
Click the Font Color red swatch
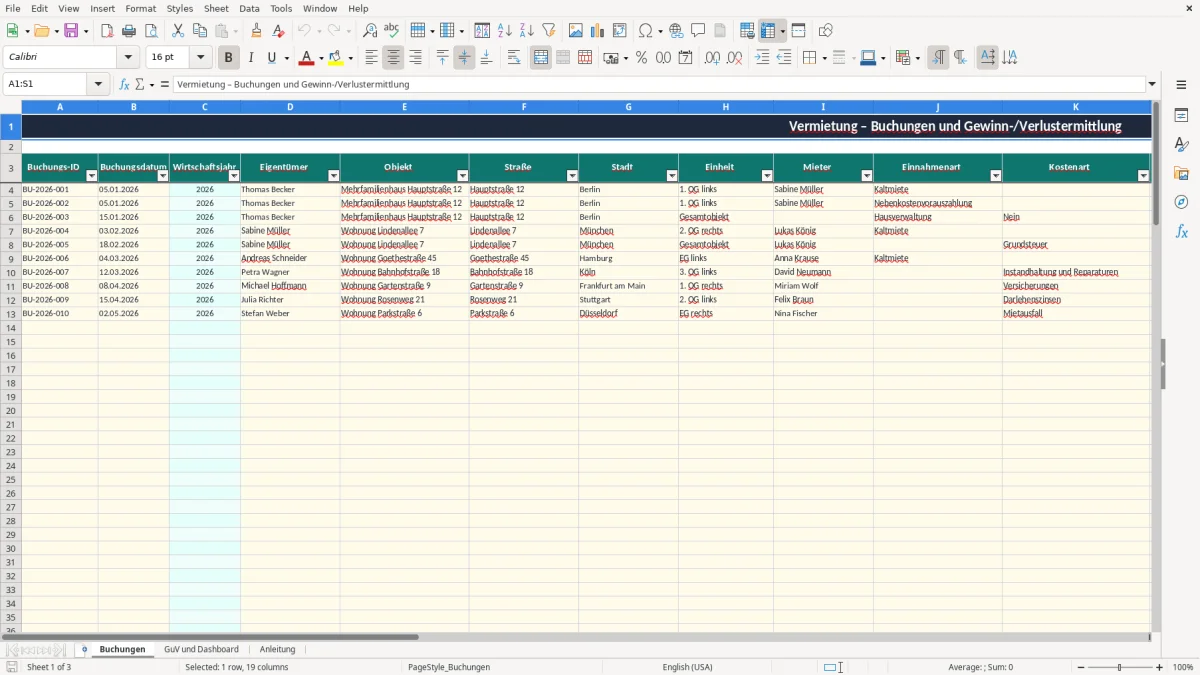click(307, 58)
